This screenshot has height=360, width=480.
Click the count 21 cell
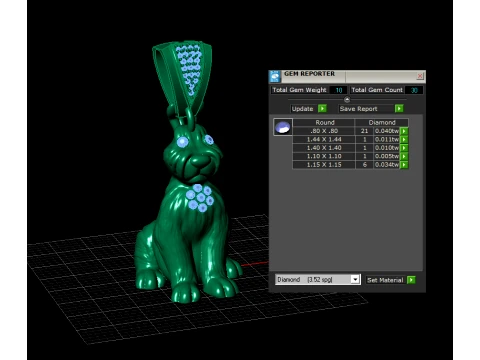pos(365,131)
